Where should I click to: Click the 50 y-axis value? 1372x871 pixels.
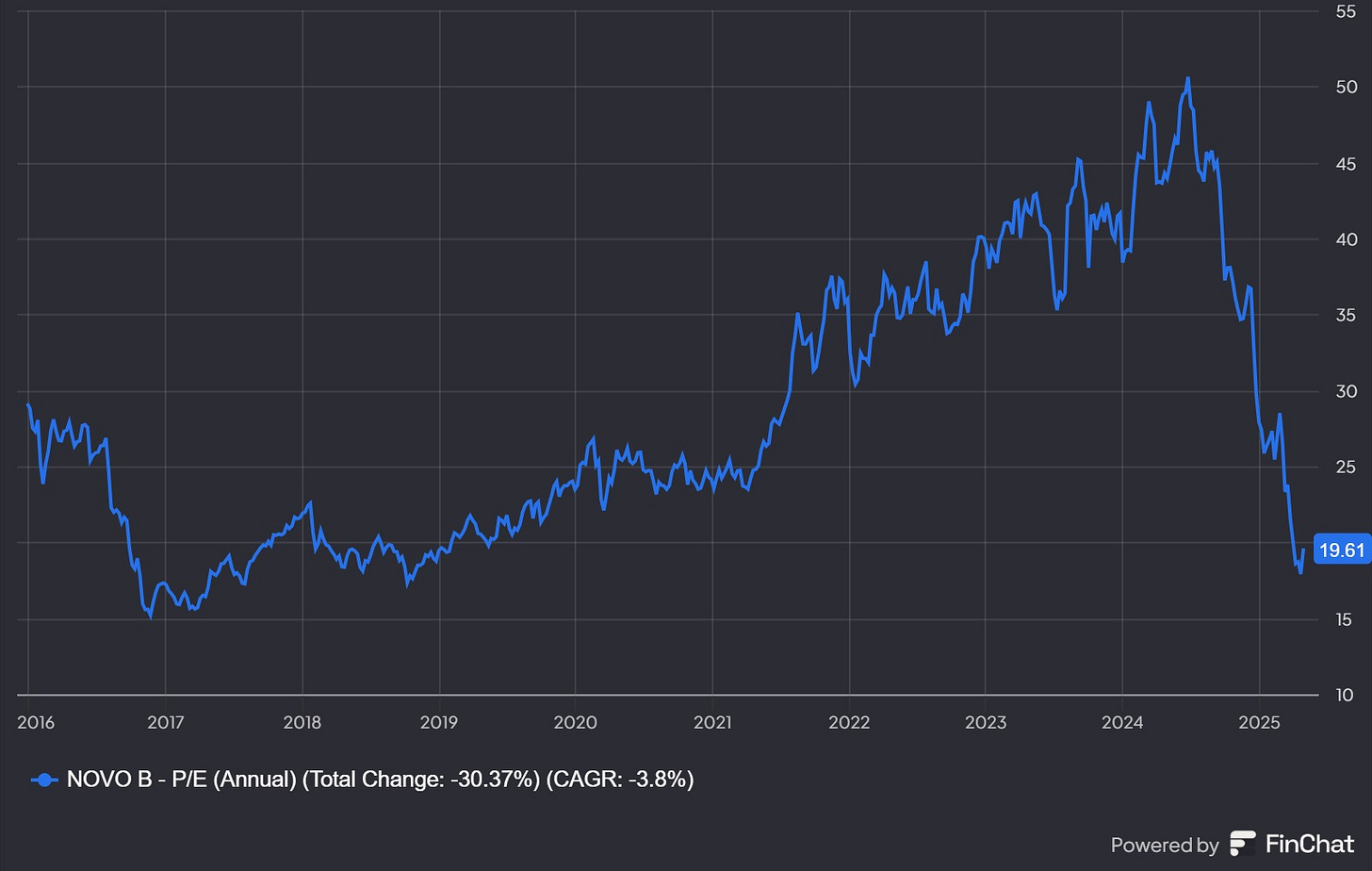pos(1346,87)
